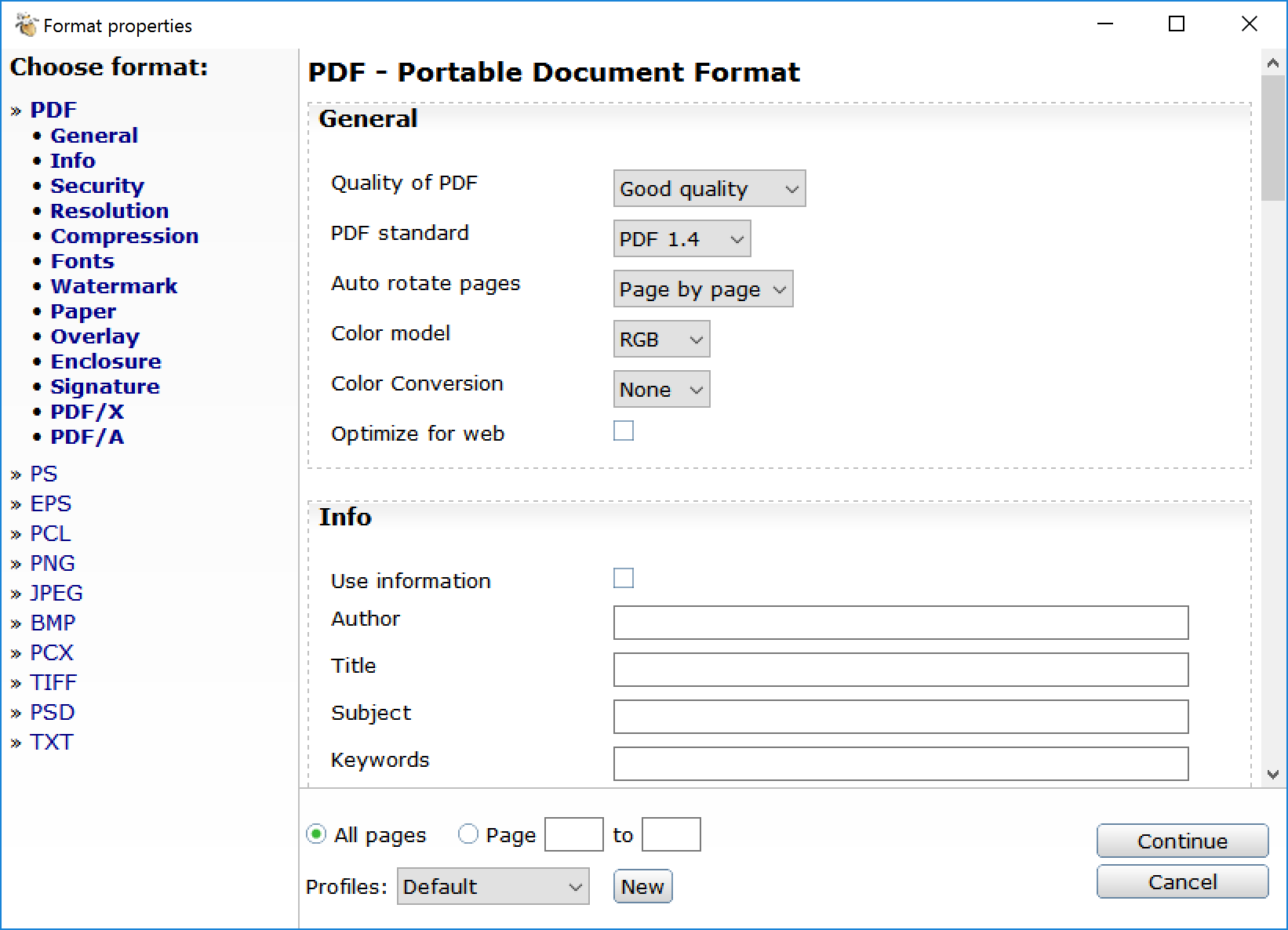Select the All pages radio button
1288x930 pixels.
tap(316, 834)
